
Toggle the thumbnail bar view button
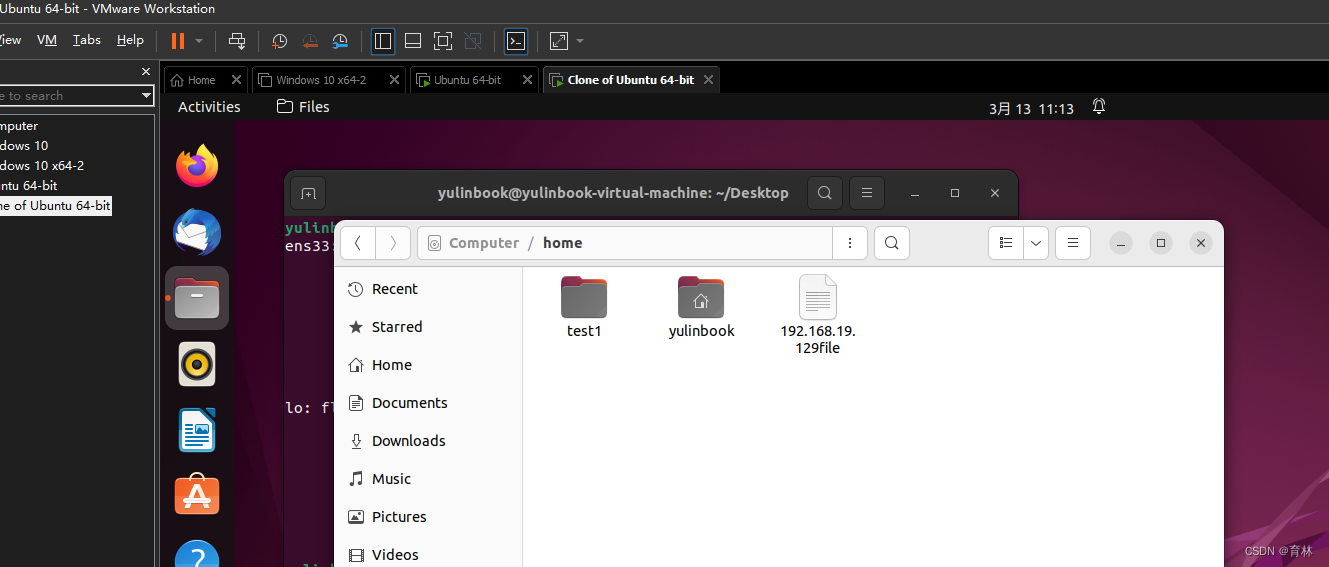412,41
